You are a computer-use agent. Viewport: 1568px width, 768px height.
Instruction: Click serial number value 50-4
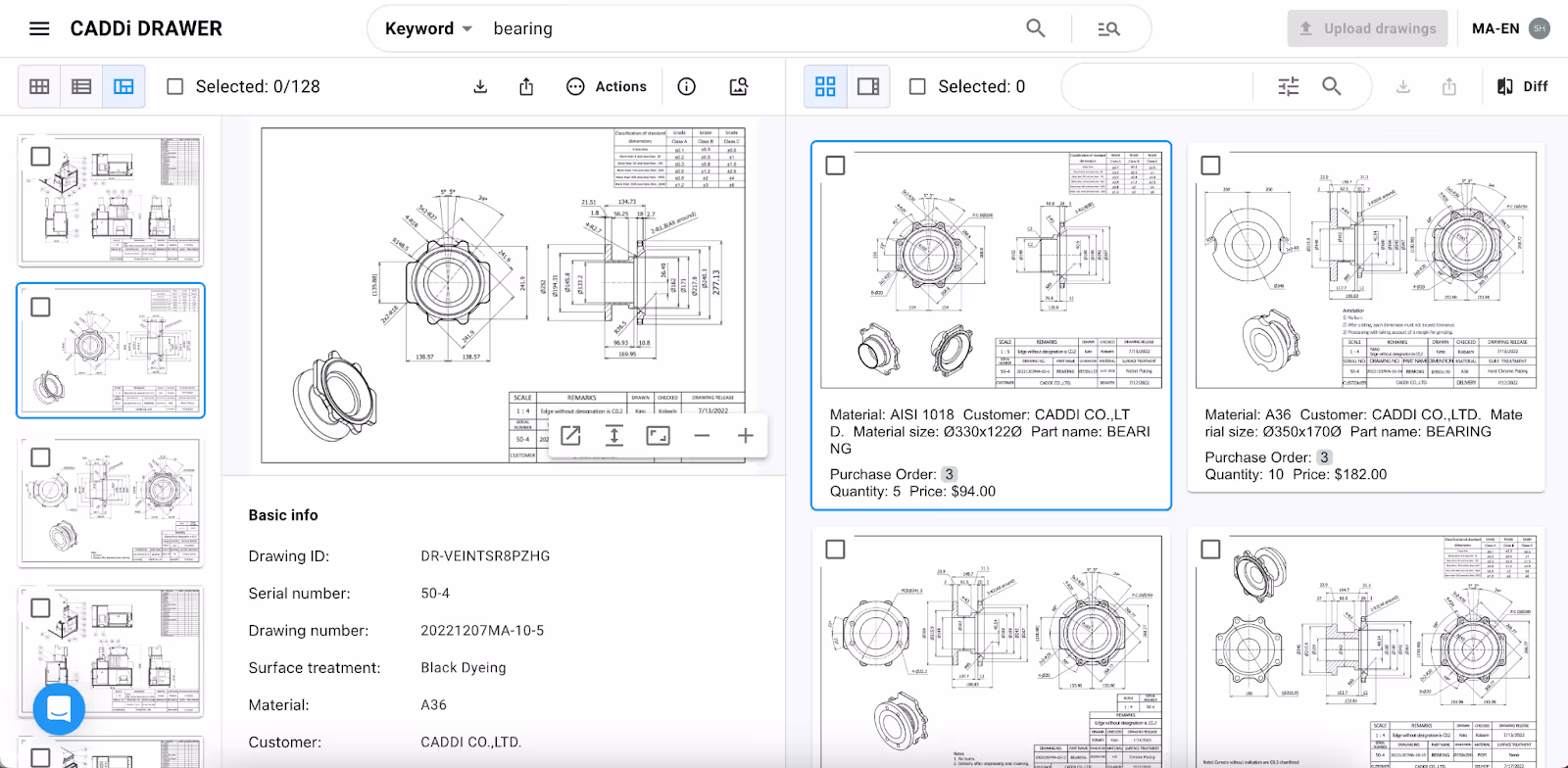coord(435,593)
